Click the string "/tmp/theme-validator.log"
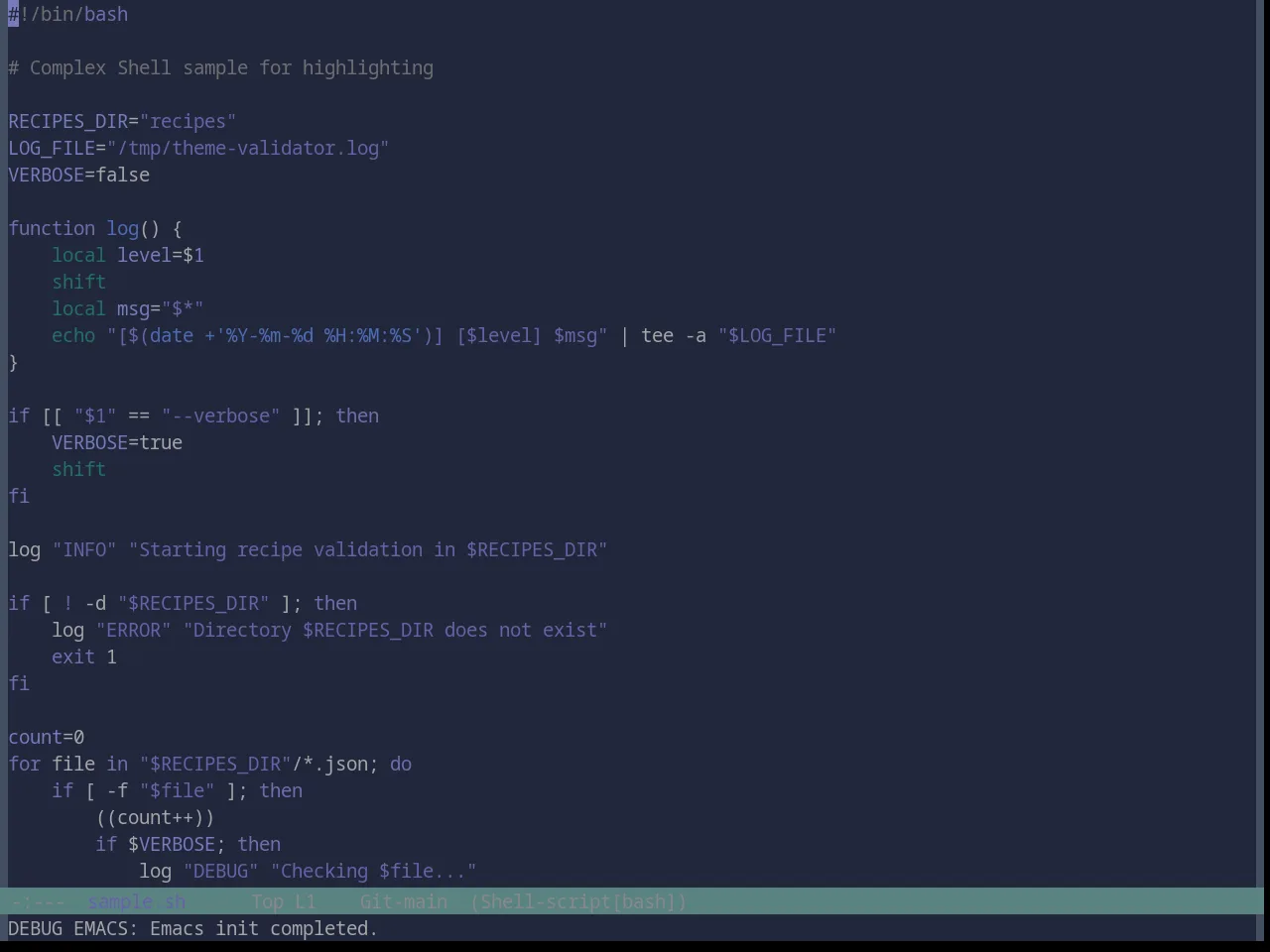 pos(248,149)
